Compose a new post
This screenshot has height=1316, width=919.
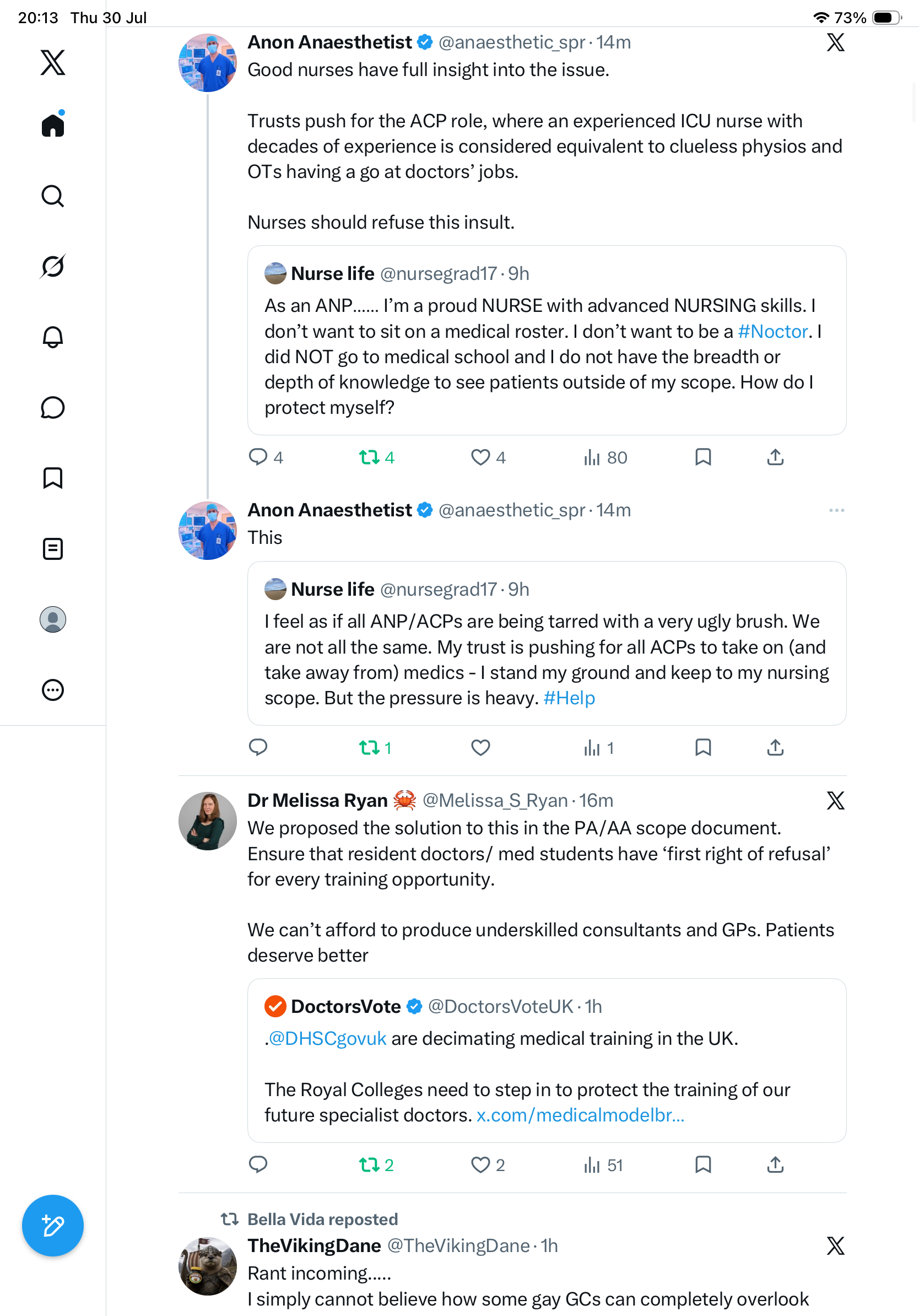point(53,1226)
